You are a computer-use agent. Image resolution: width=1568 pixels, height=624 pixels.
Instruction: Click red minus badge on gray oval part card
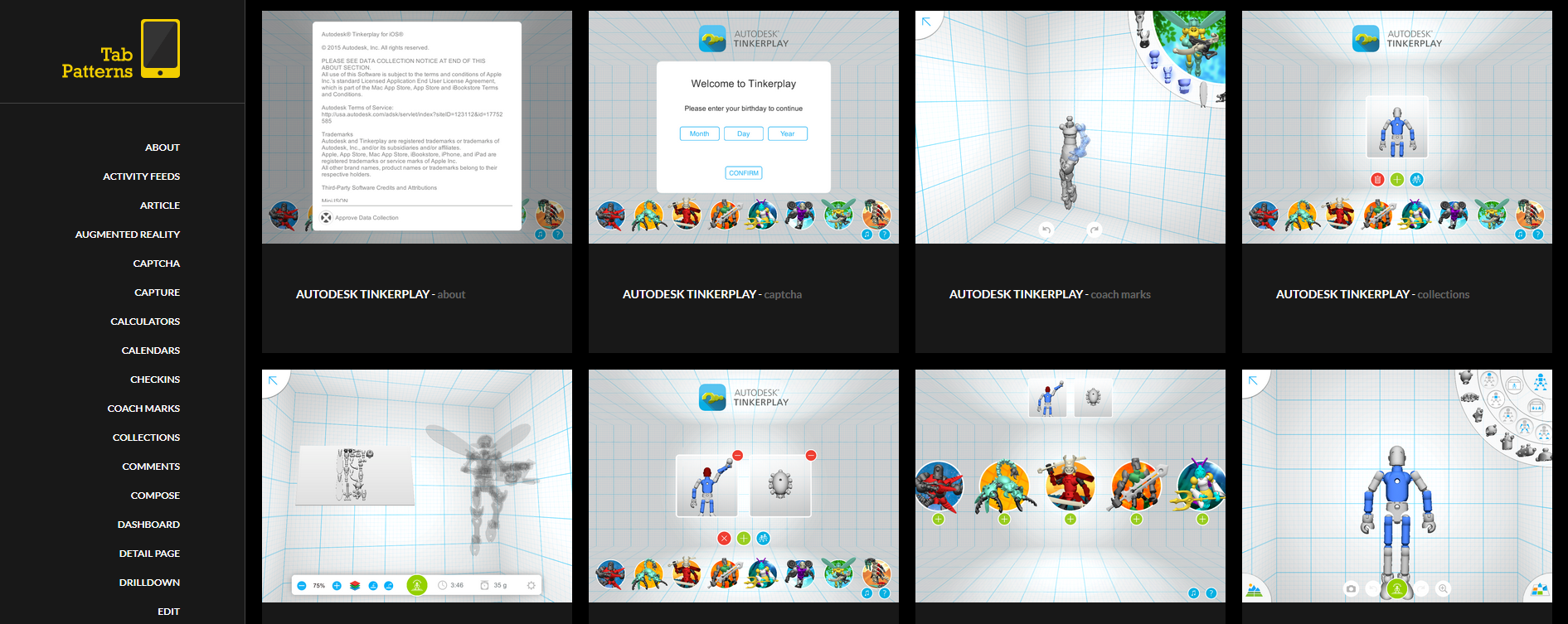[x=811, y=455]
